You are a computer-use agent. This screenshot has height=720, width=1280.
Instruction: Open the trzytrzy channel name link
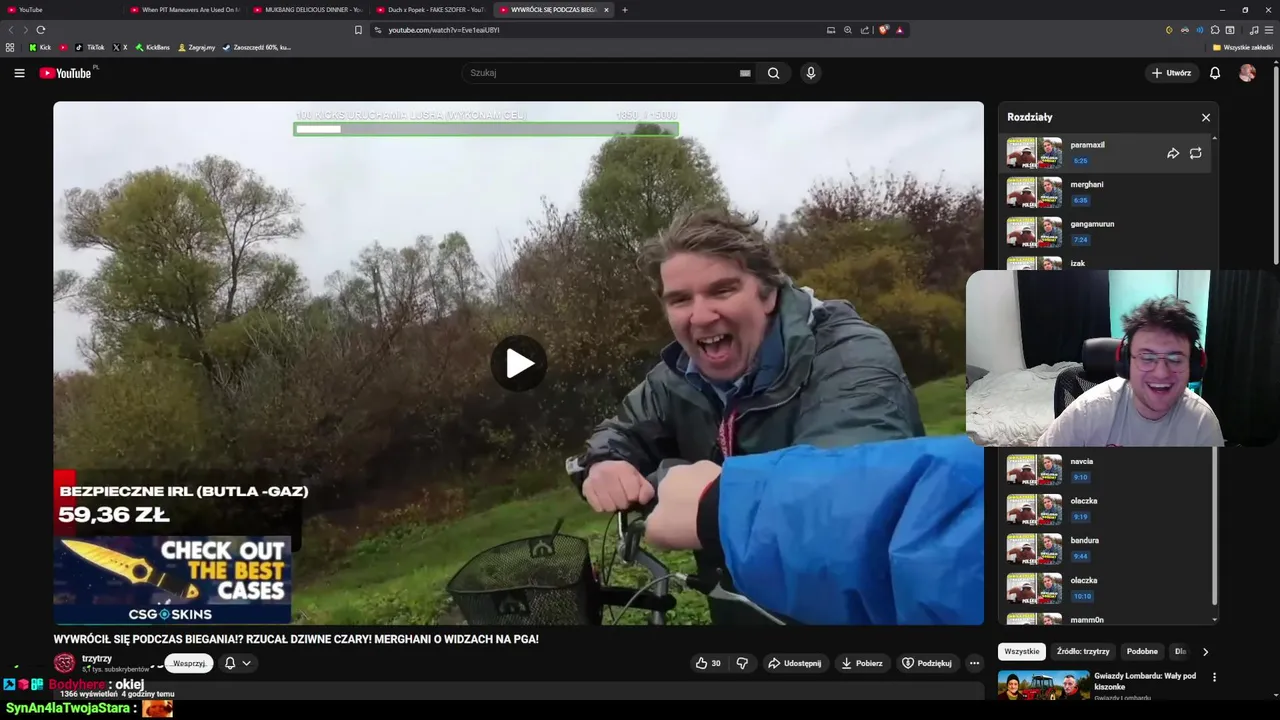(97, 659)
